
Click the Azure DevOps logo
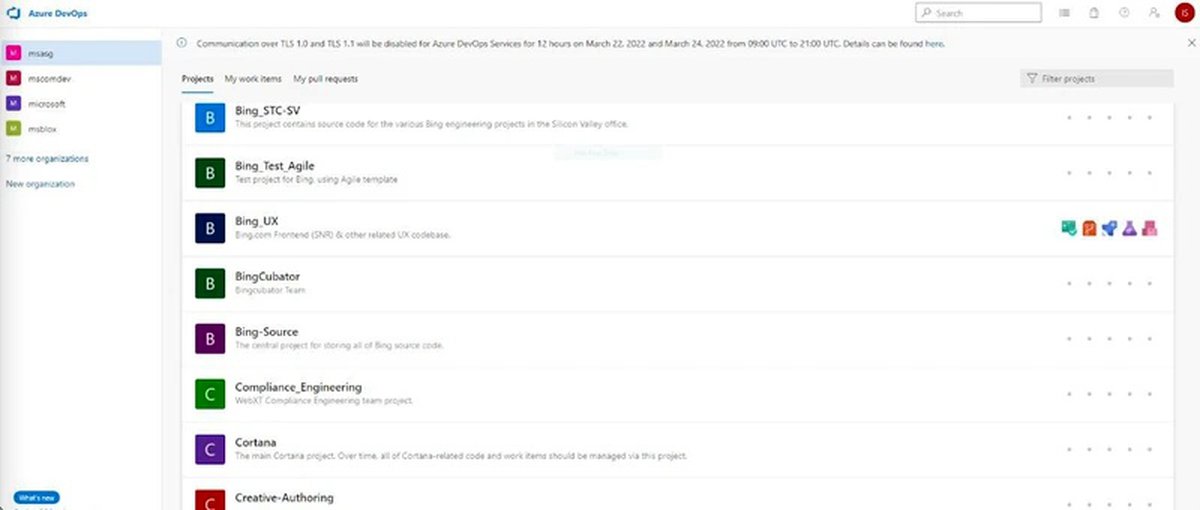[14, 13]
